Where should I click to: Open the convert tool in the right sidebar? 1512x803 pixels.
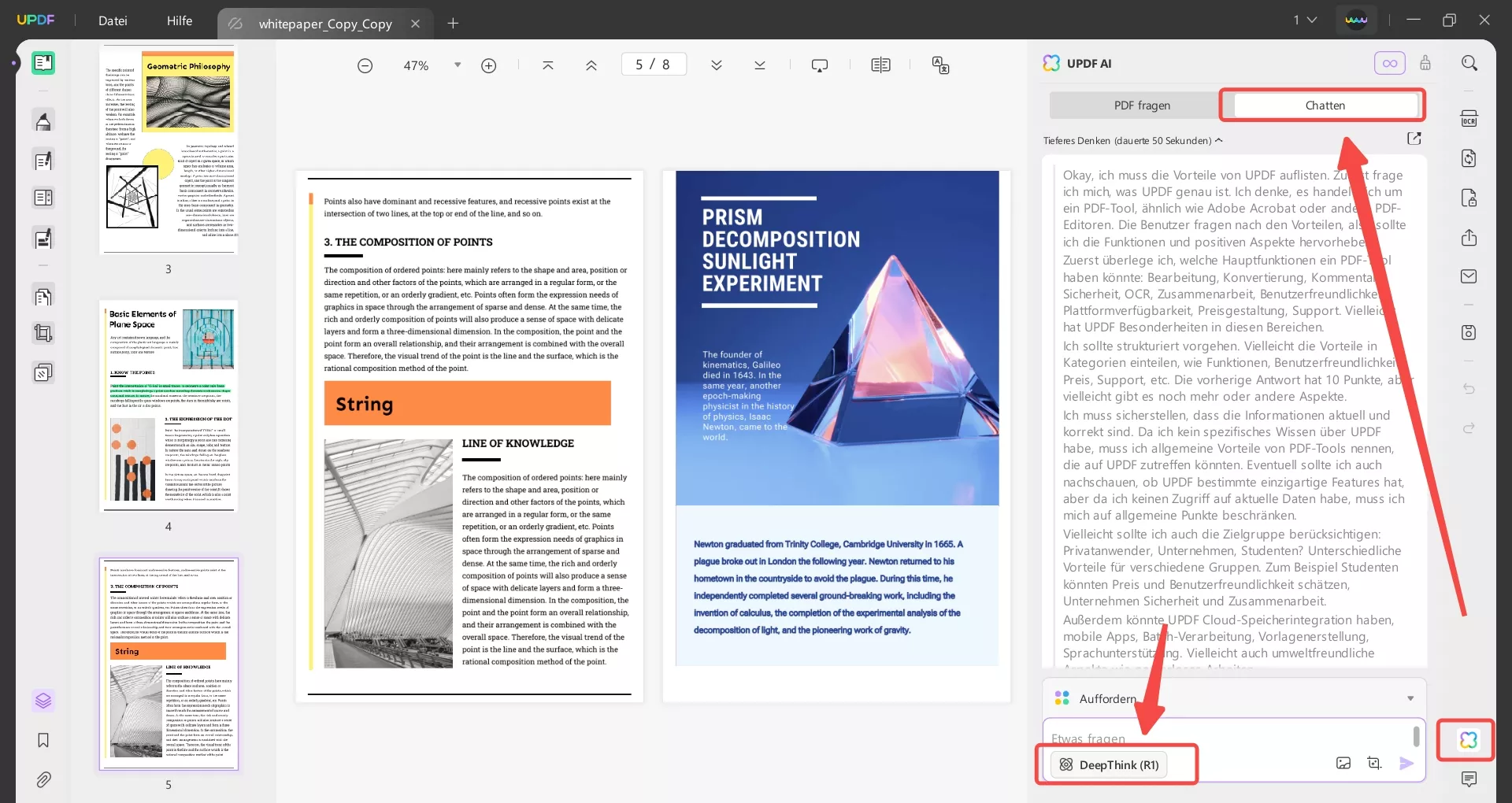1469,158
